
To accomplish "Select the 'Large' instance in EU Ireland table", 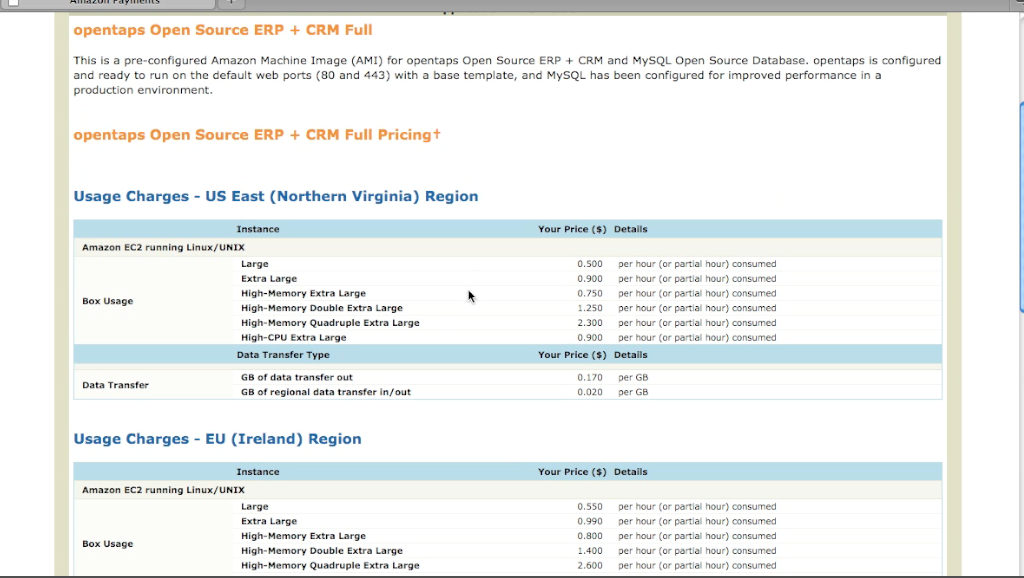I will point(255,507).
